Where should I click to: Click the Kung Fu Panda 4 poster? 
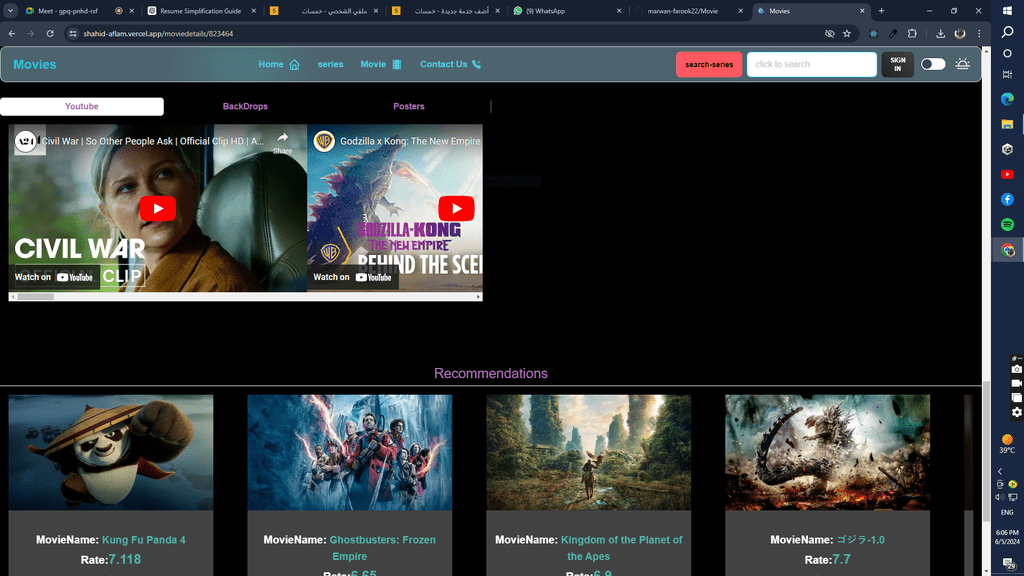coord(111,453)
